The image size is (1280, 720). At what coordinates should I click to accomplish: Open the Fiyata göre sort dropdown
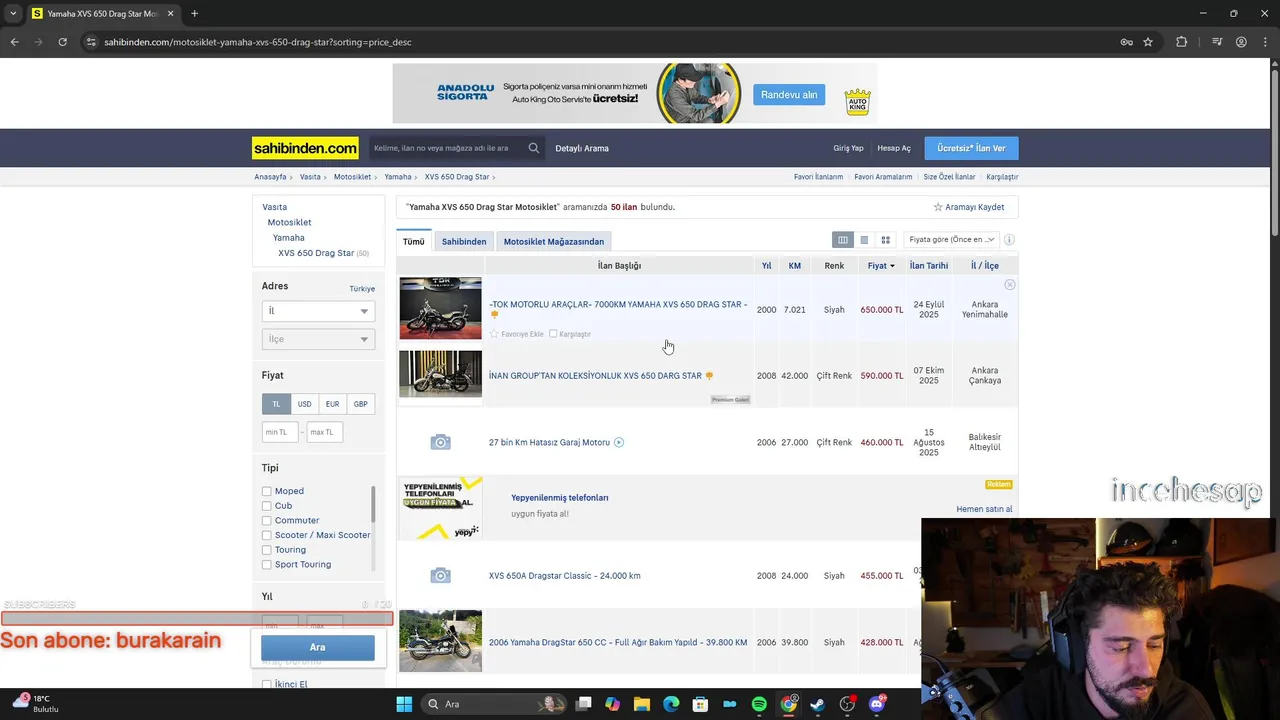point(951,240)
